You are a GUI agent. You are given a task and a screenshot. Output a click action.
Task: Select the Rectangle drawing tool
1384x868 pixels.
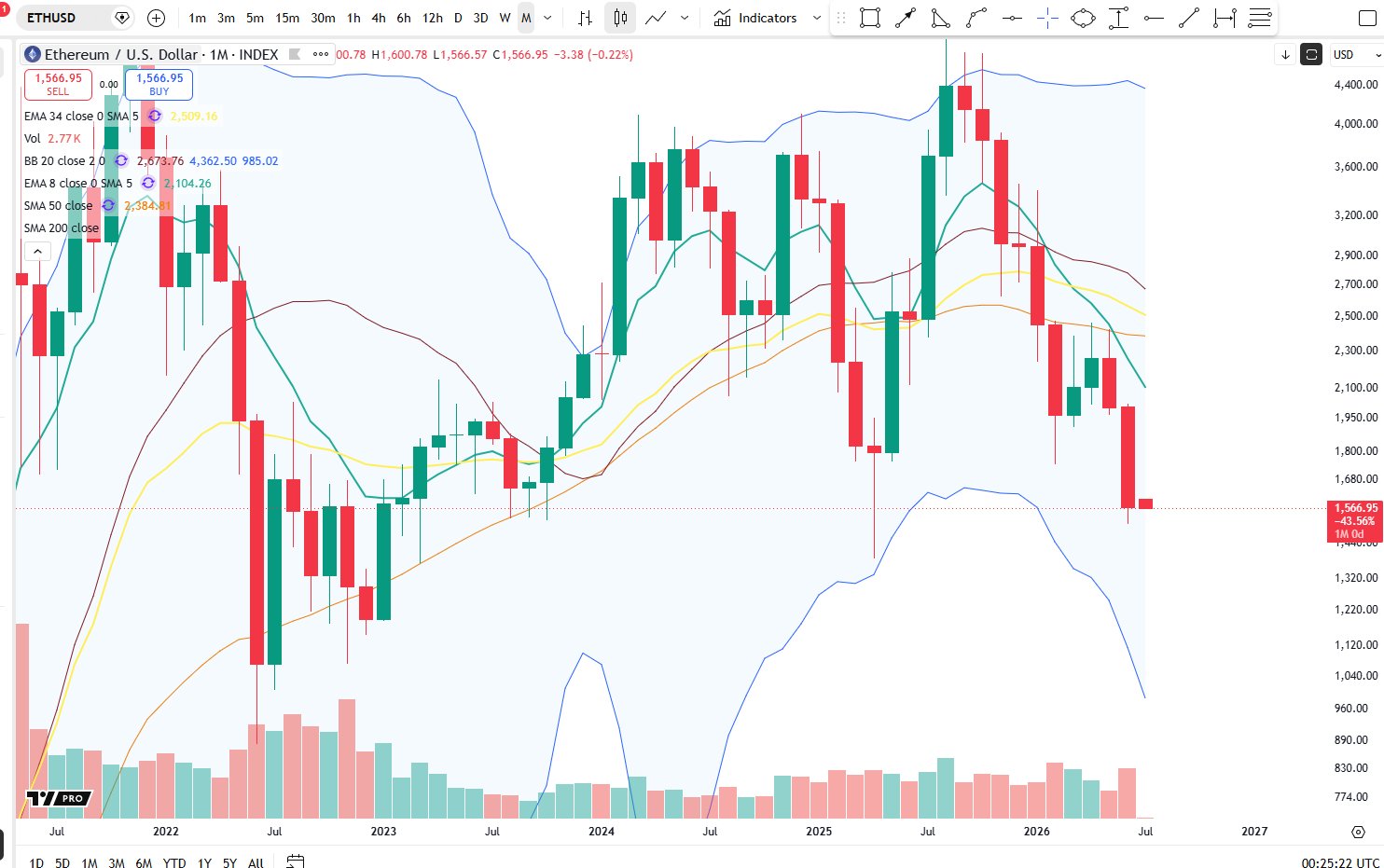870,18
